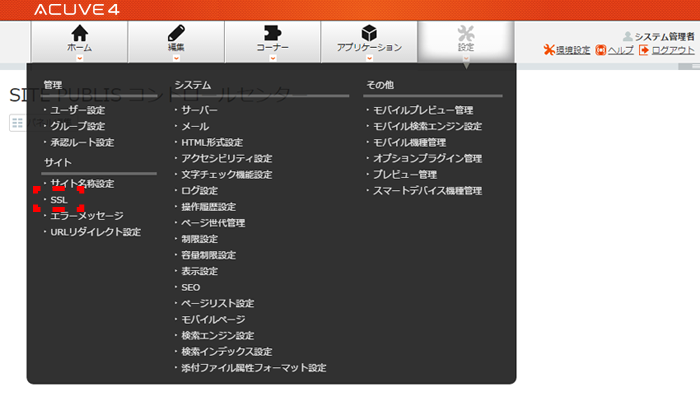Open モバイル検索エンジン設定
Image resolution: width=700 pixels, height=420 pixels.
427,126
